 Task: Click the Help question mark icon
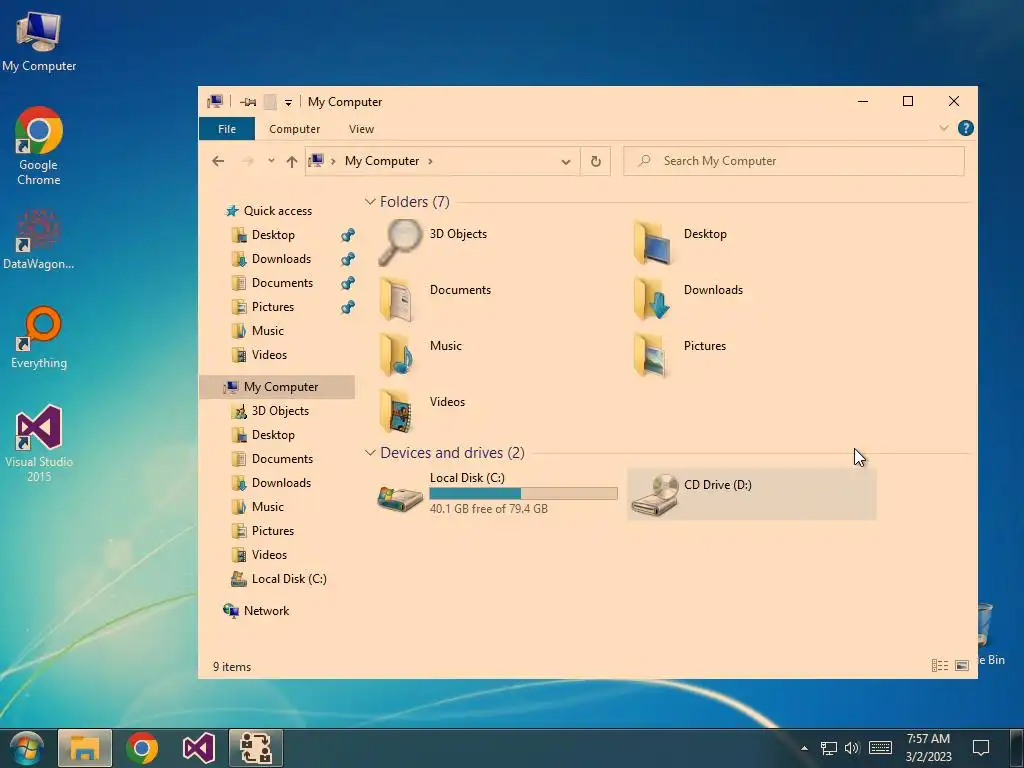965,128
